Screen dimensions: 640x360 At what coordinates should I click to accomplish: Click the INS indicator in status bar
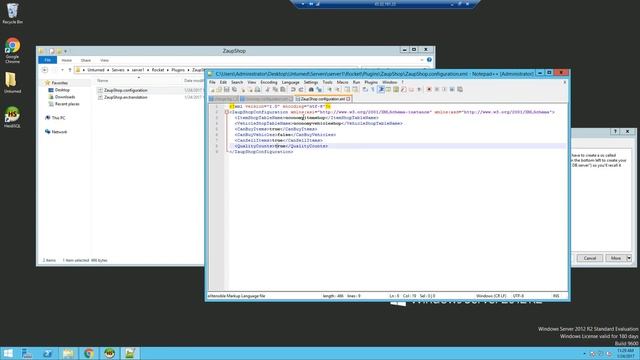tap(556, 296)
